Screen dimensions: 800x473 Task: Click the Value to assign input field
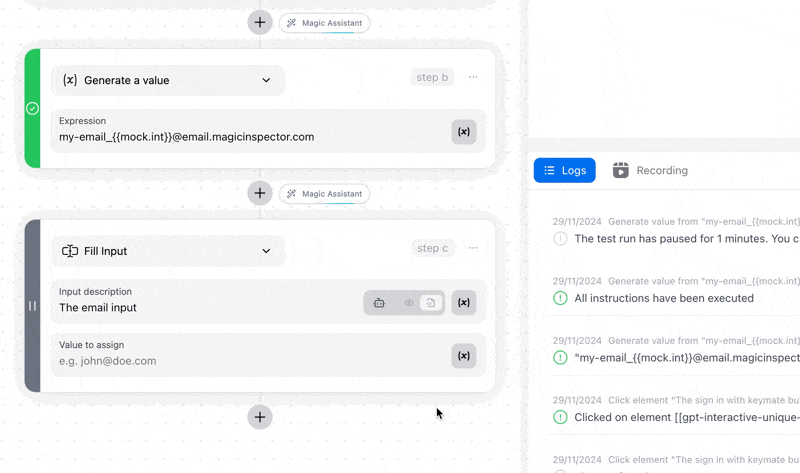tap(250, 356)
